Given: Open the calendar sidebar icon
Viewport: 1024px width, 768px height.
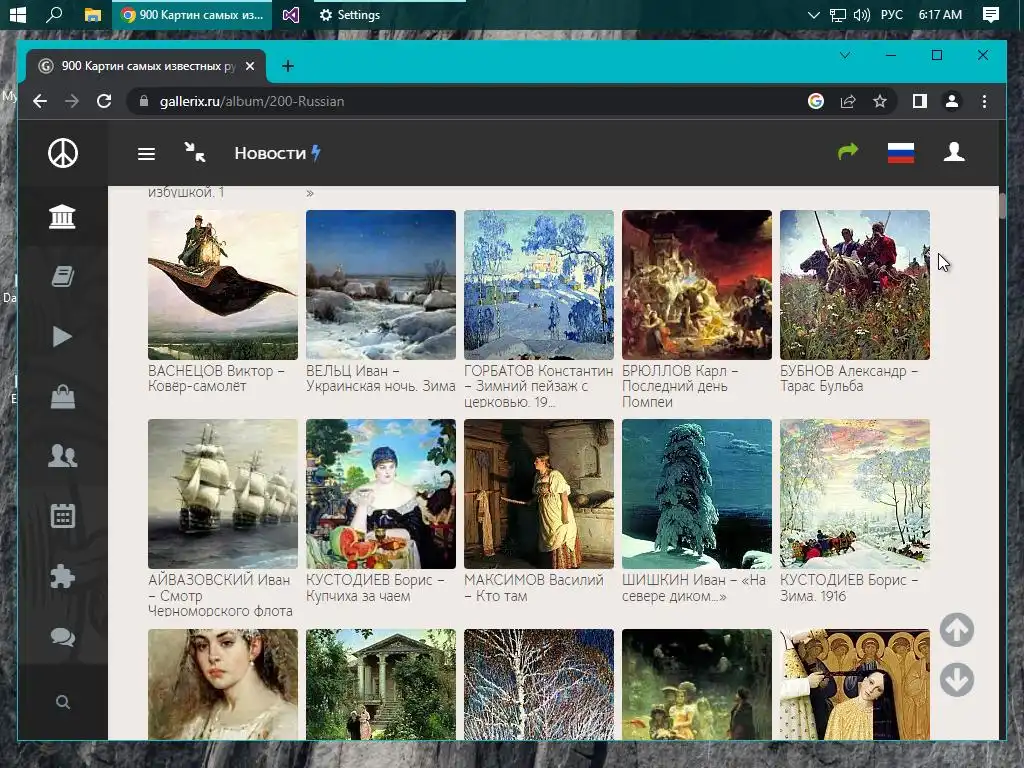Looking at the screenshot, I should pyautogui.click(x=63, y=515).
